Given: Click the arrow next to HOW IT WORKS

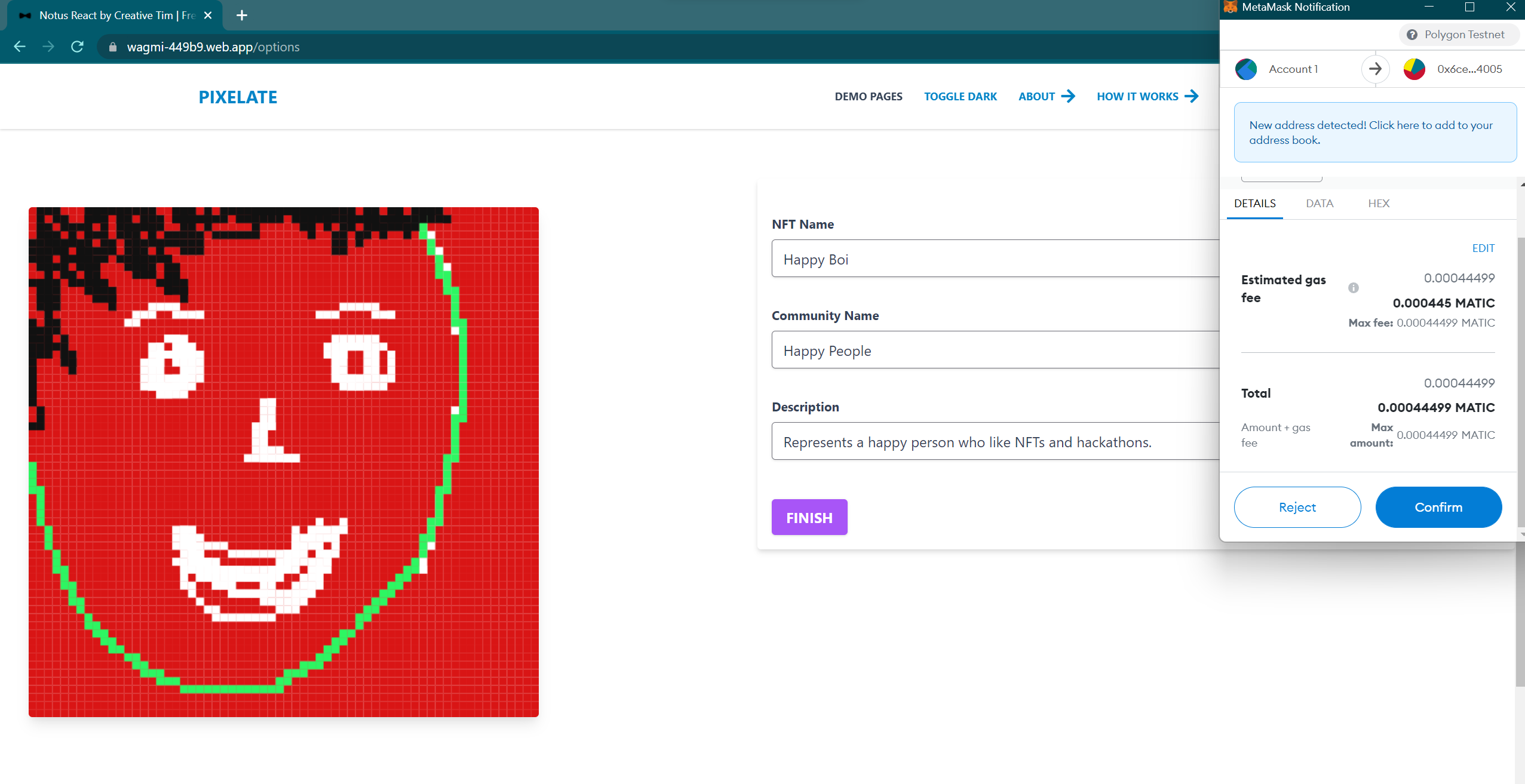Looking at the screenshot, I should coord(1192,97).
